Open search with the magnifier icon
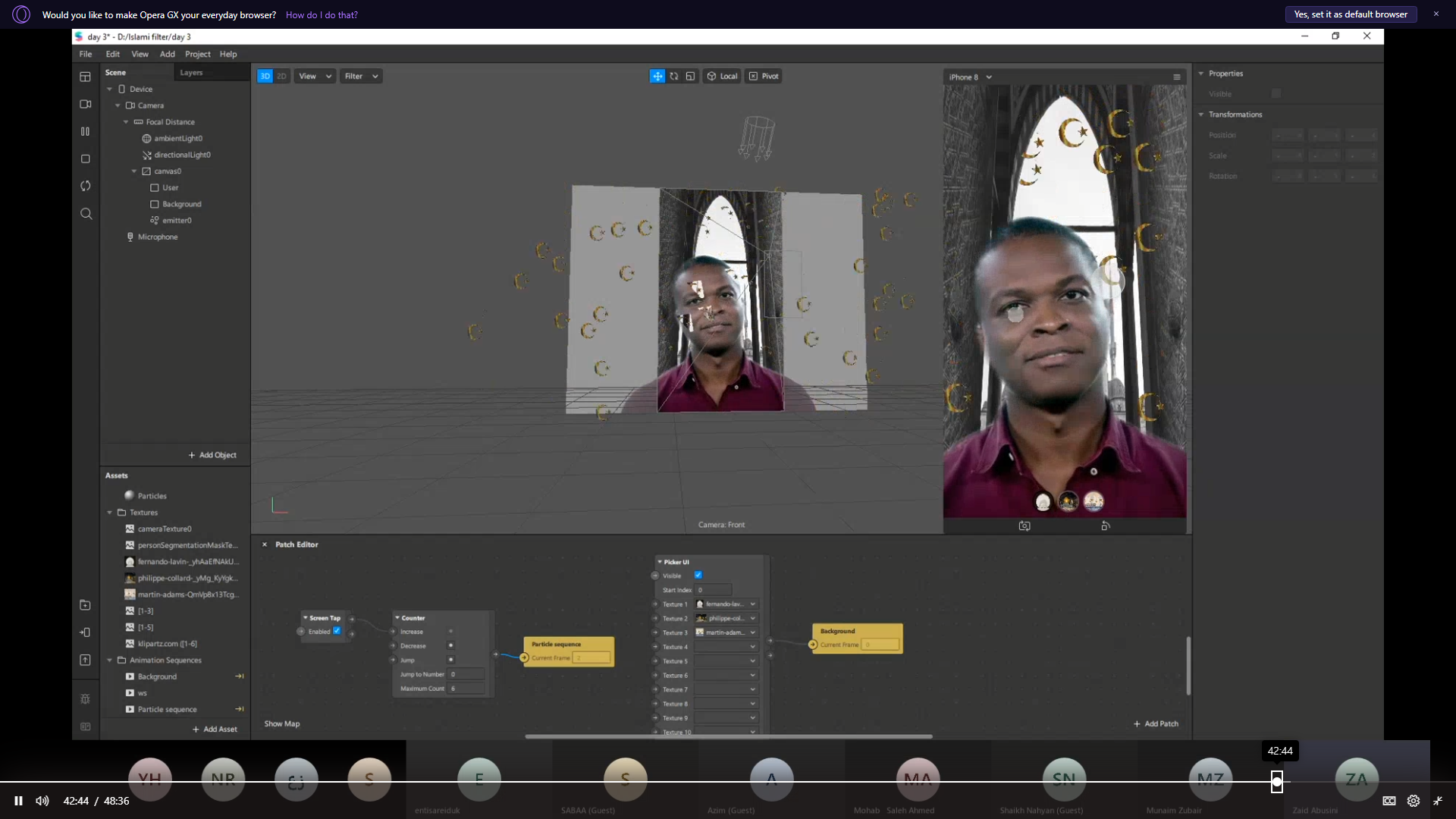 [x=86, y=214]
